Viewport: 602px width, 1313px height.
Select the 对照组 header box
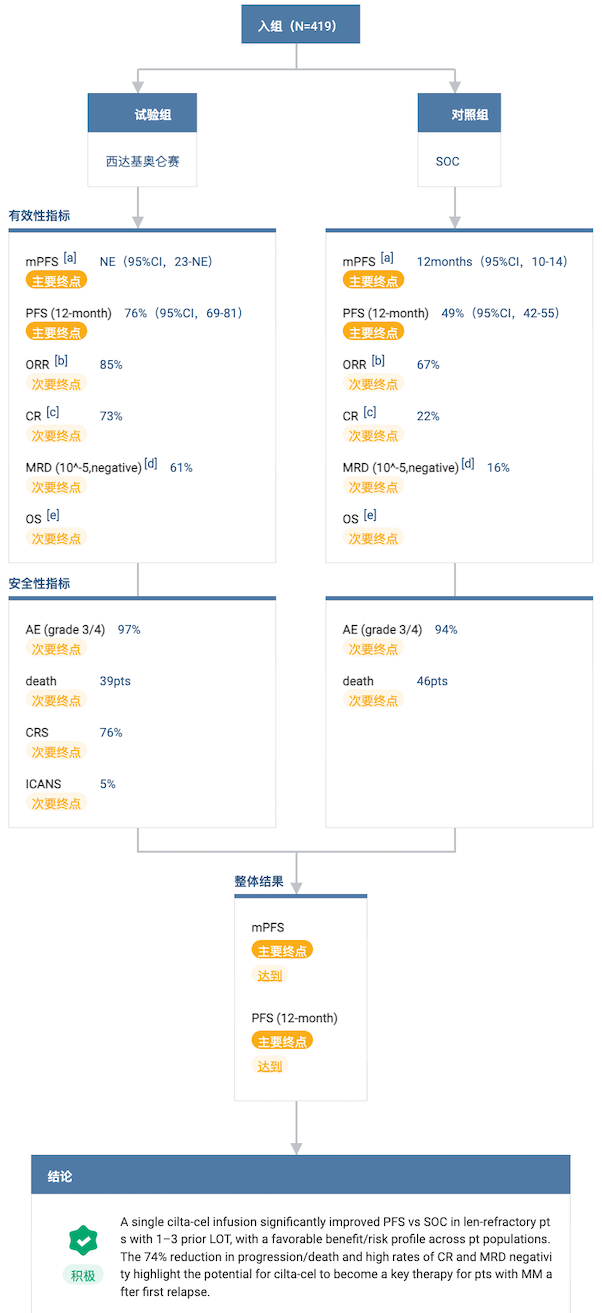point(459,115)
